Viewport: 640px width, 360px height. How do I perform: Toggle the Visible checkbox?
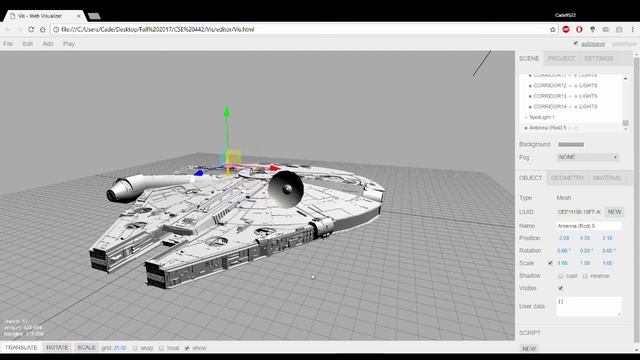click(560, 288)
